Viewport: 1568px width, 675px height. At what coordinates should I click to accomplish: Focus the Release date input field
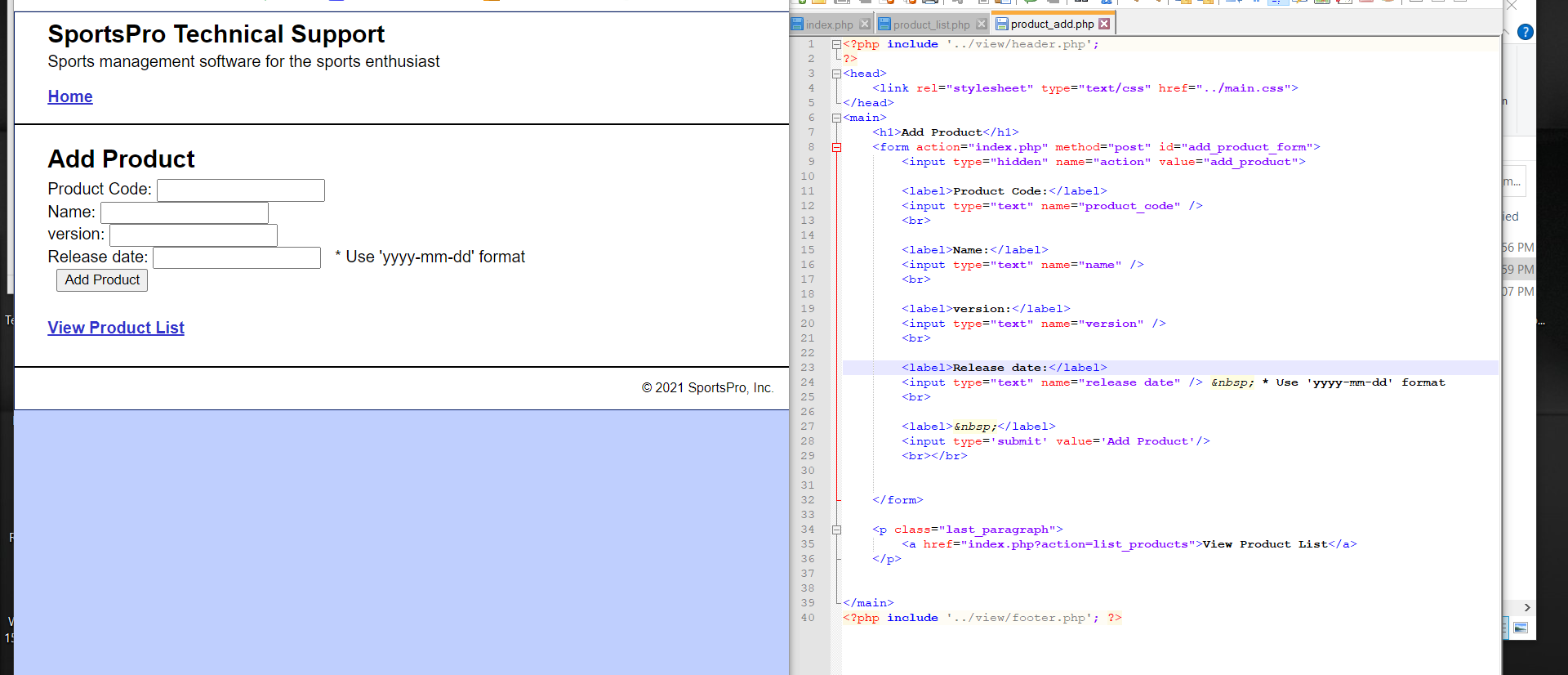[237, 257]
